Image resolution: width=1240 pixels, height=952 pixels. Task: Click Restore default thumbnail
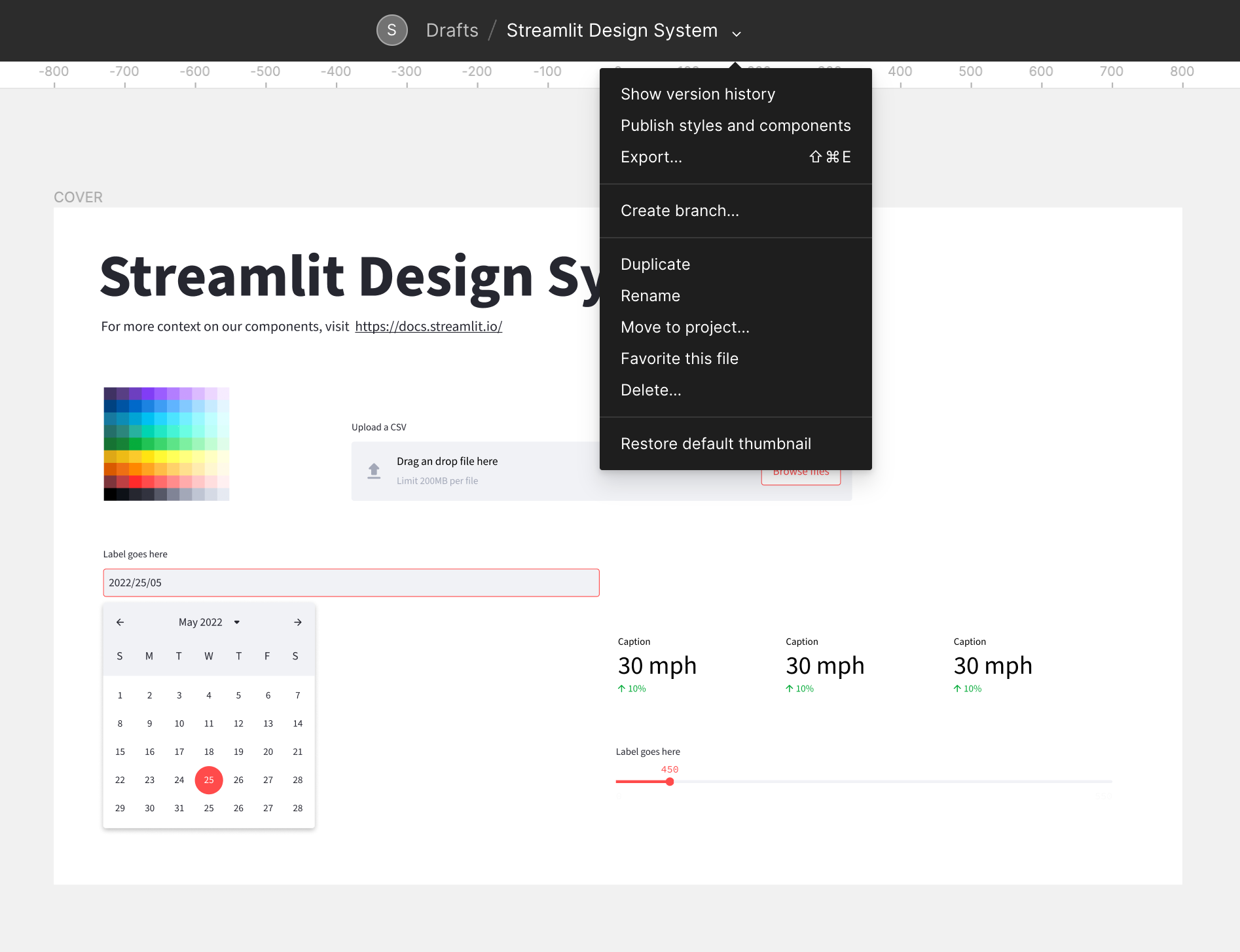click(x=716, y=443)
